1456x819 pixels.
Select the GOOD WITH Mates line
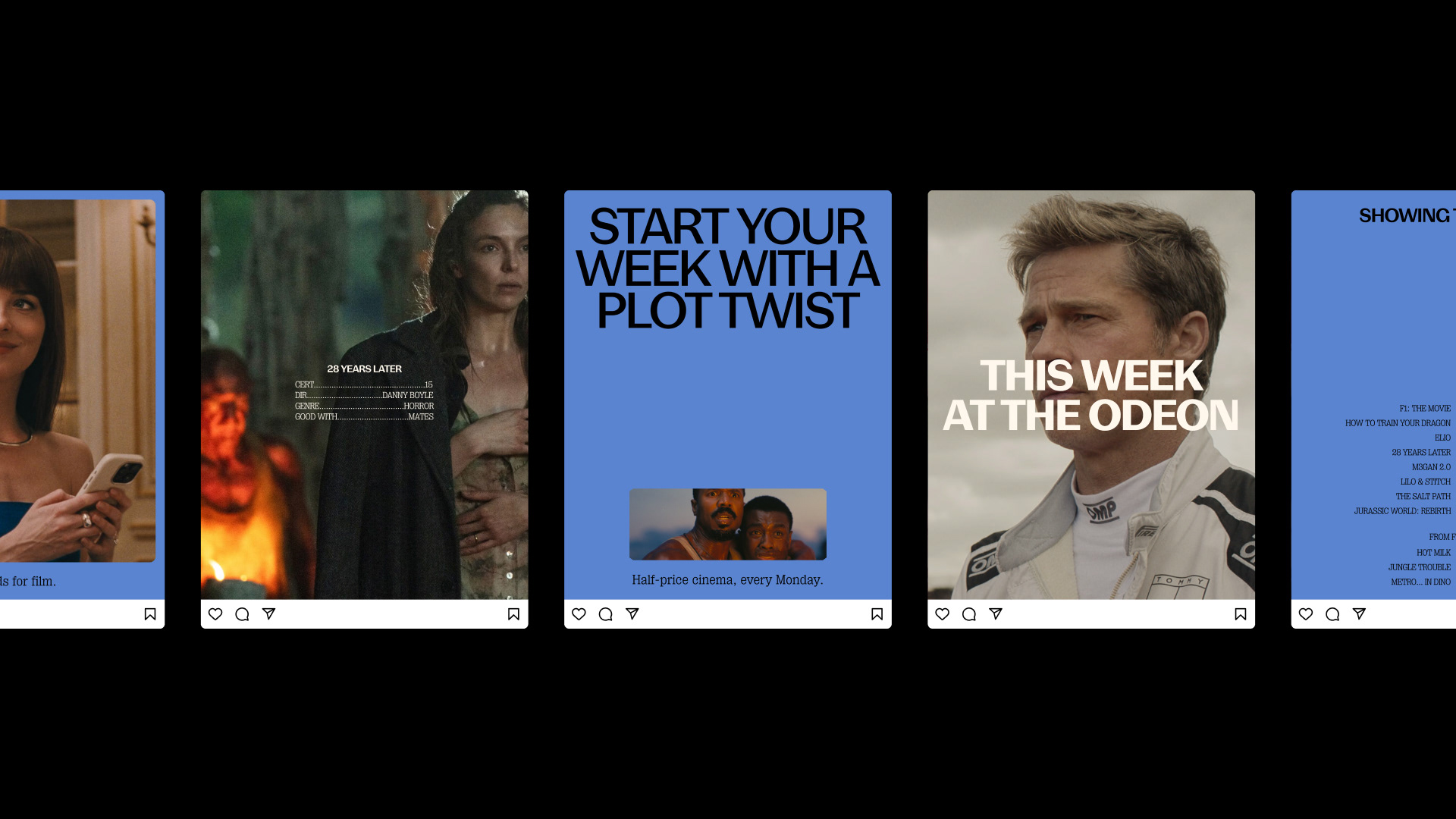[364, 416]
